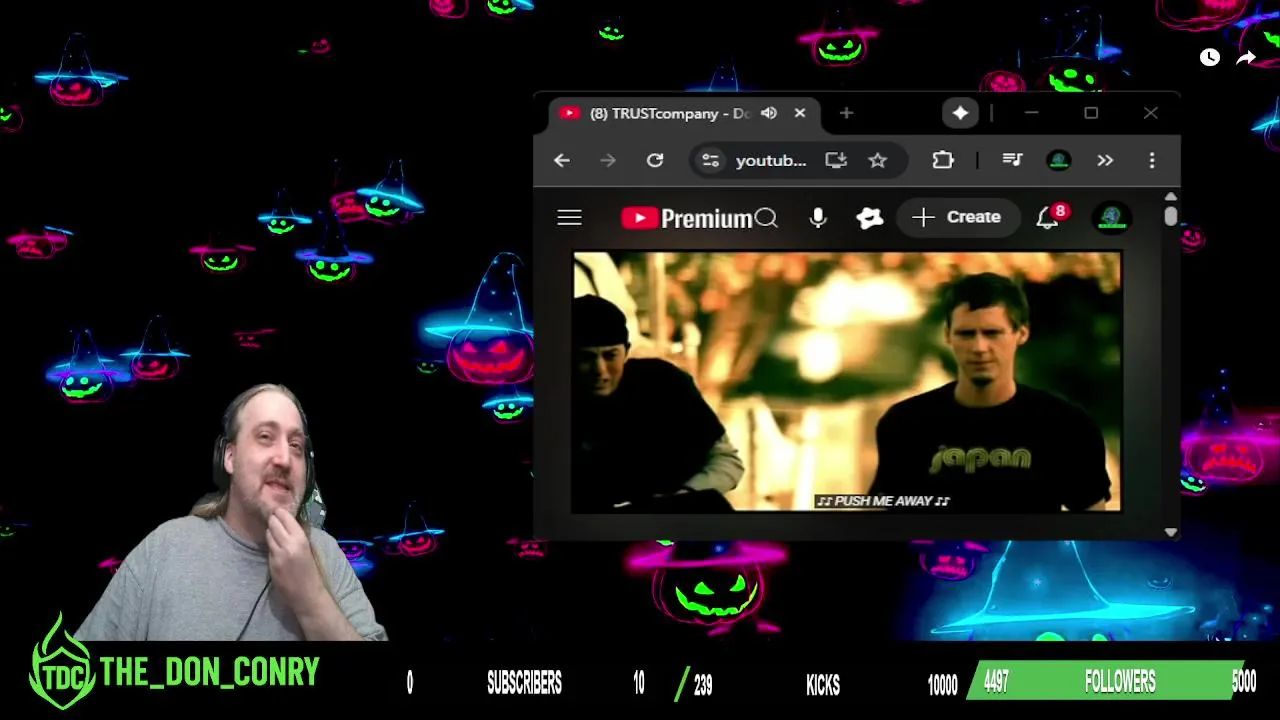Go to YouTube Premium home logo
This screenshot has width=1280, height=720.
[686, 218]
